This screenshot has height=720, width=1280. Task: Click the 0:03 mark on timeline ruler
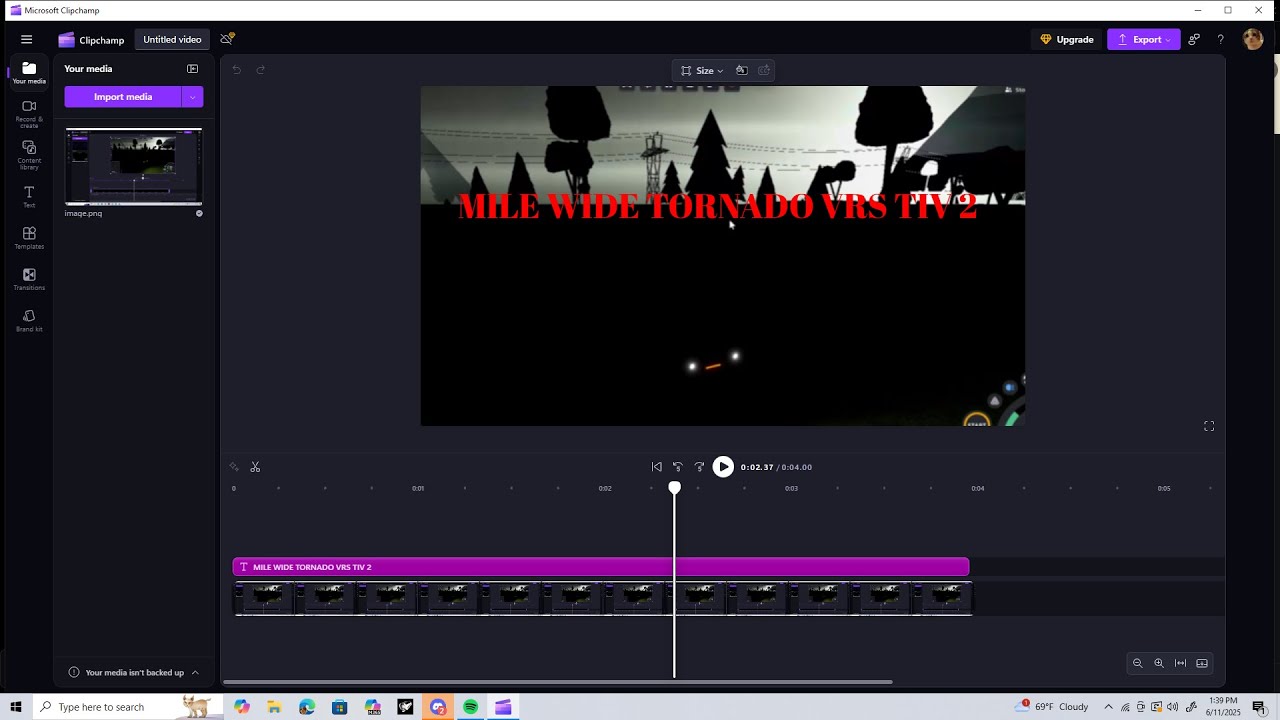pyautogui.click(x=791, y=488)
